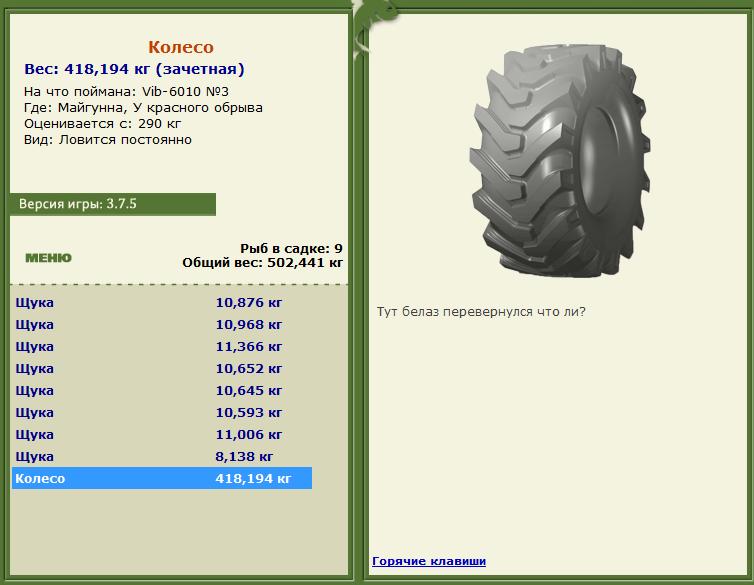The width and height of the screenshot is (754, 585).
Task: Click the Где: Майгунна, У красного обрыва line
Action: coord(143,108)
